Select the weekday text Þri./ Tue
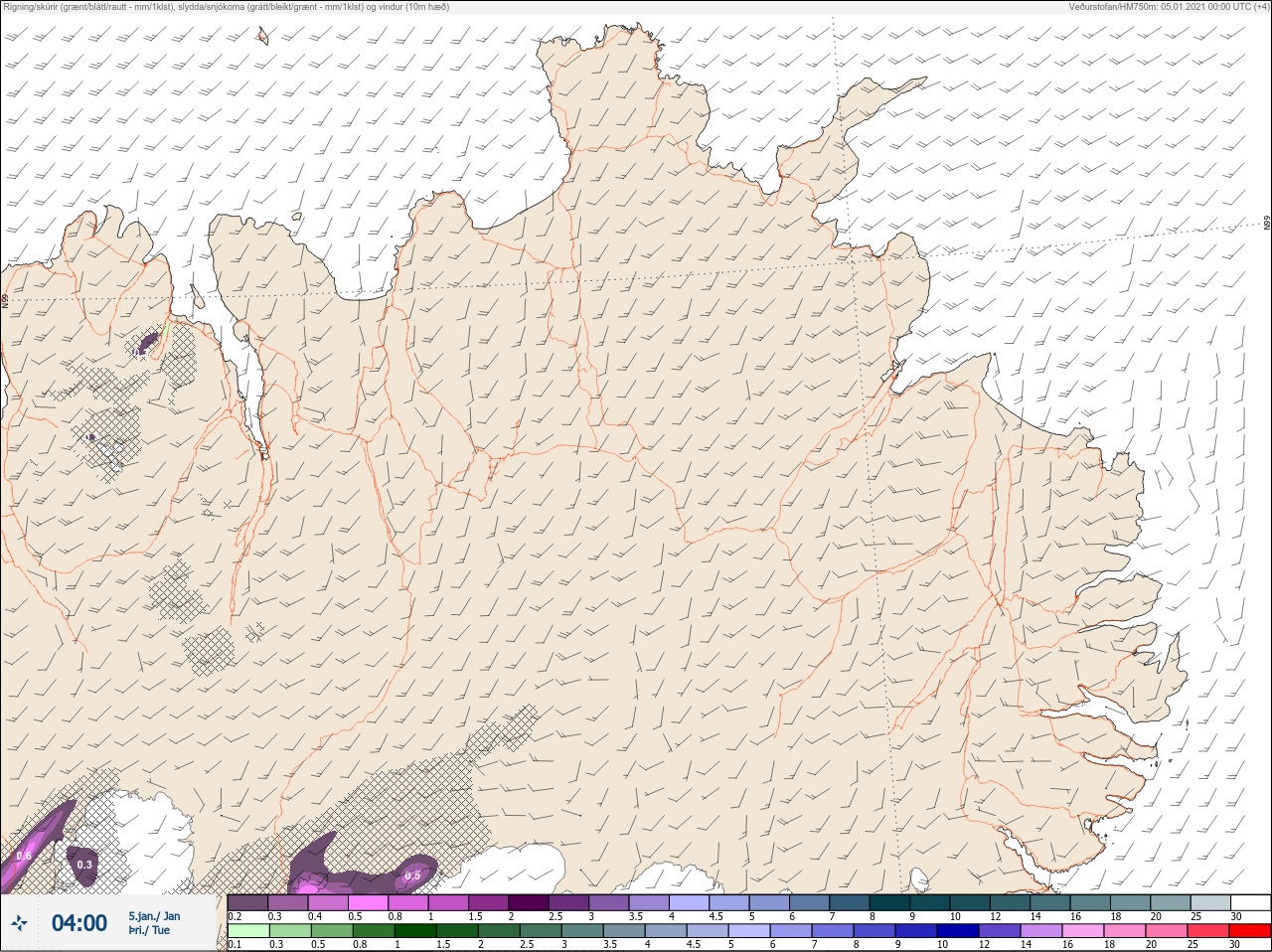The height and width of the screenshot is (952, 1272). click(x=149, y=930)
